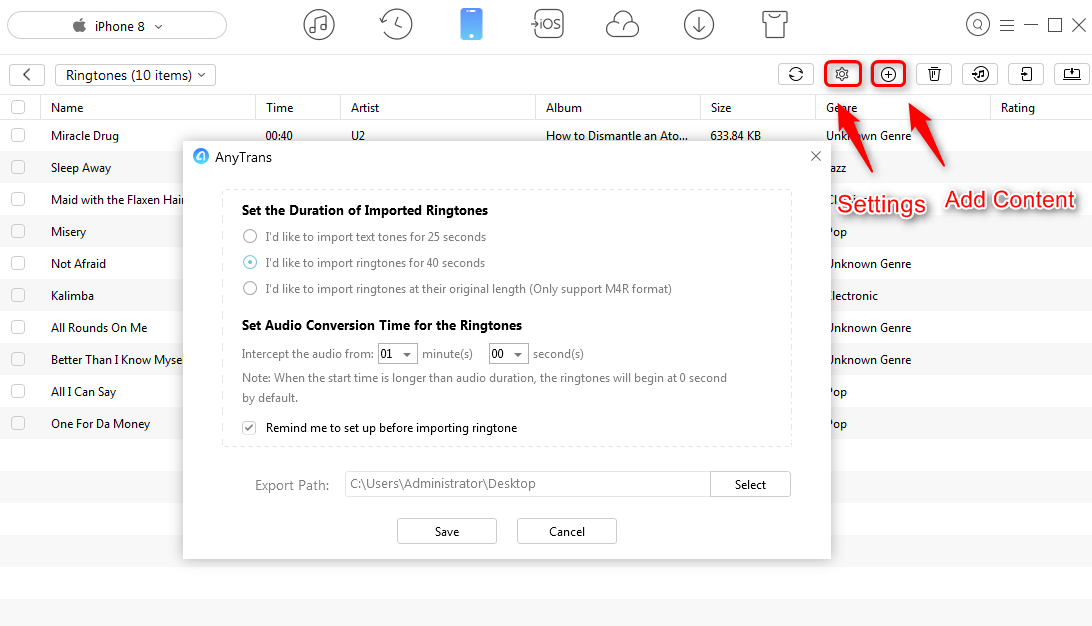Open the shirt-shaped store icon
Screen dimensions: 1092x626
tap(774, 25)
